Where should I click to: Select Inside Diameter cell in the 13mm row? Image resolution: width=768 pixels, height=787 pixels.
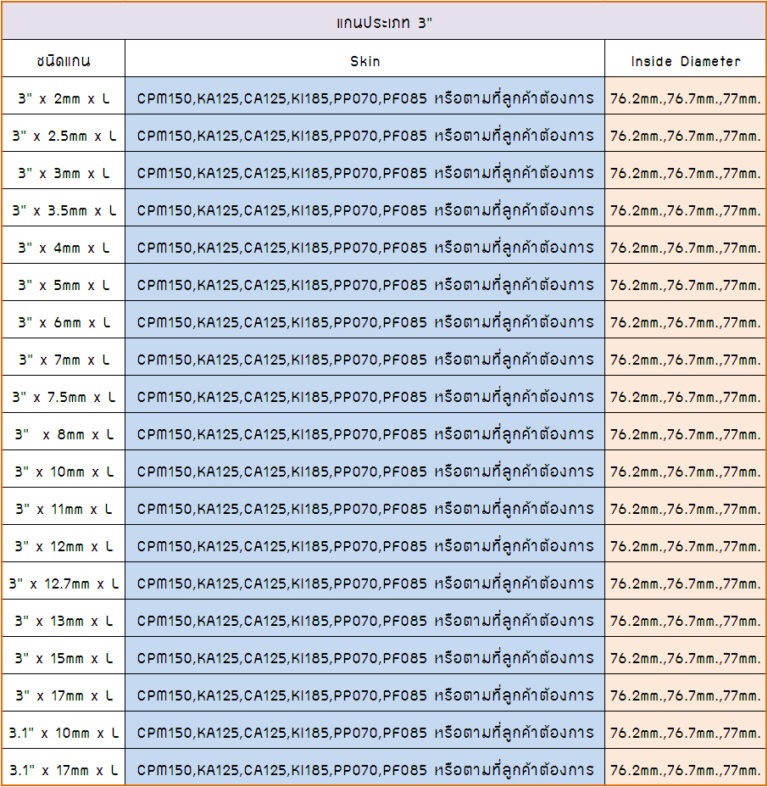tap(685, 618)
